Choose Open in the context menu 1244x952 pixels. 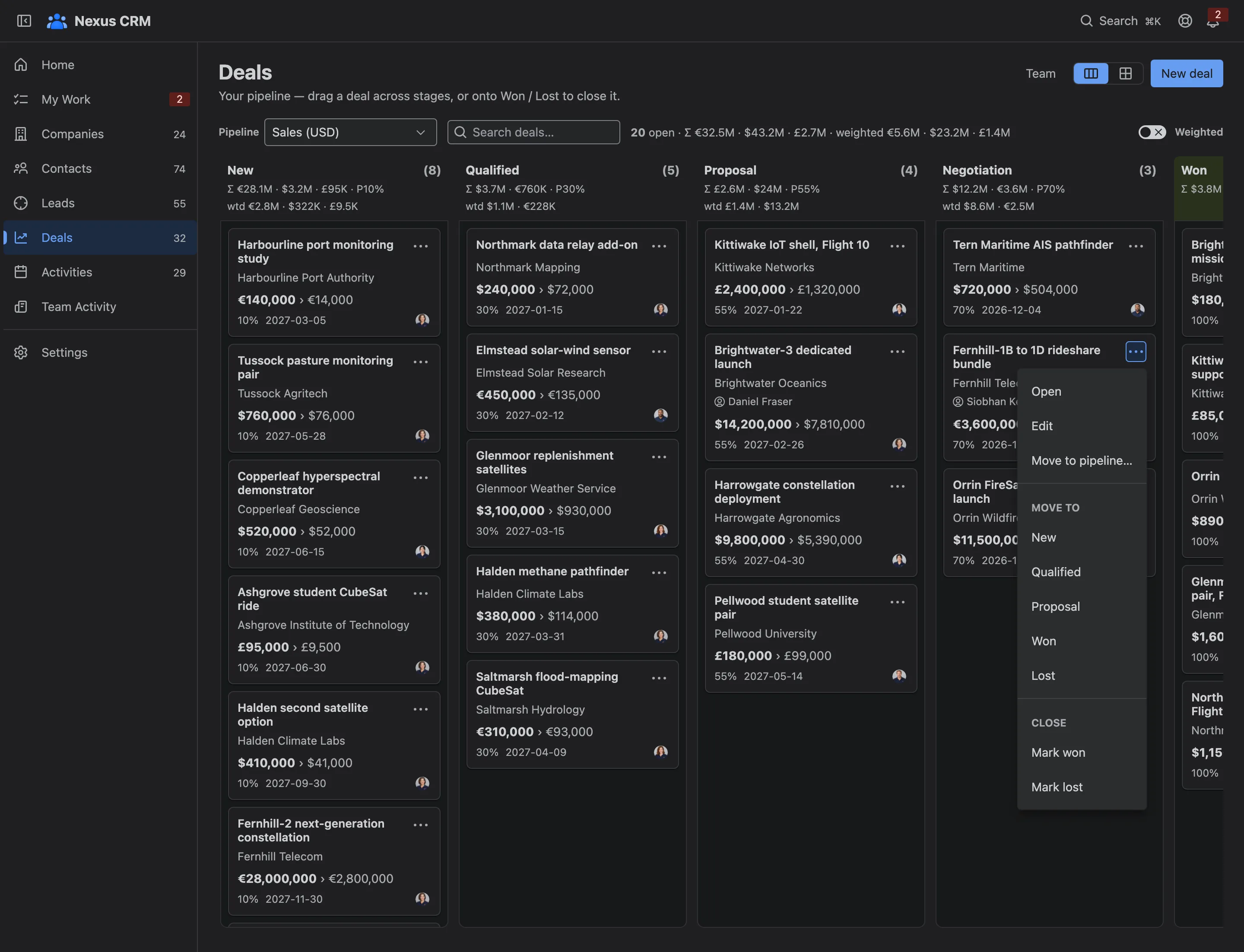pyautogui.click(x=1082, y=391)
